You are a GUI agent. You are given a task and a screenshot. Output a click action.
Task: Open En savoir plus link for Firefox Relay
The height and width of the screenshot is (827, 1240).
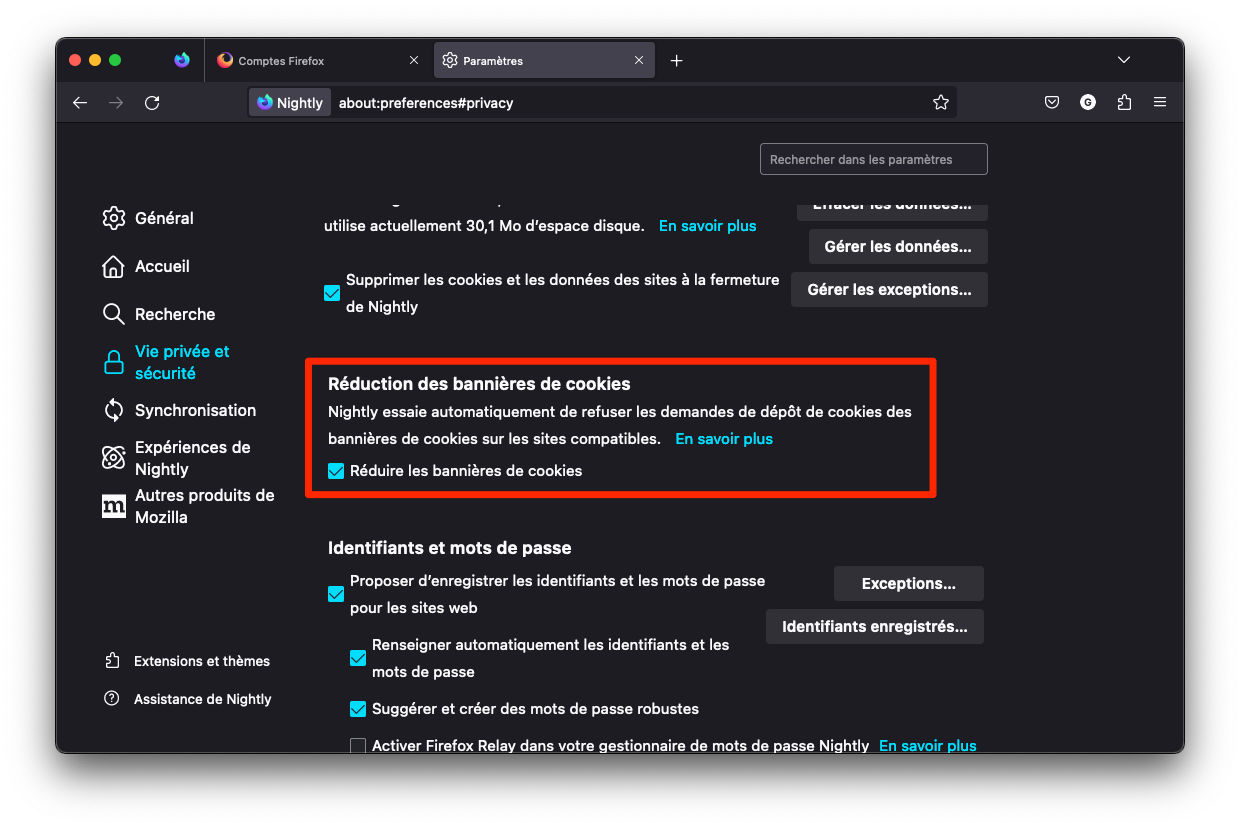click(x=928, y=745)
